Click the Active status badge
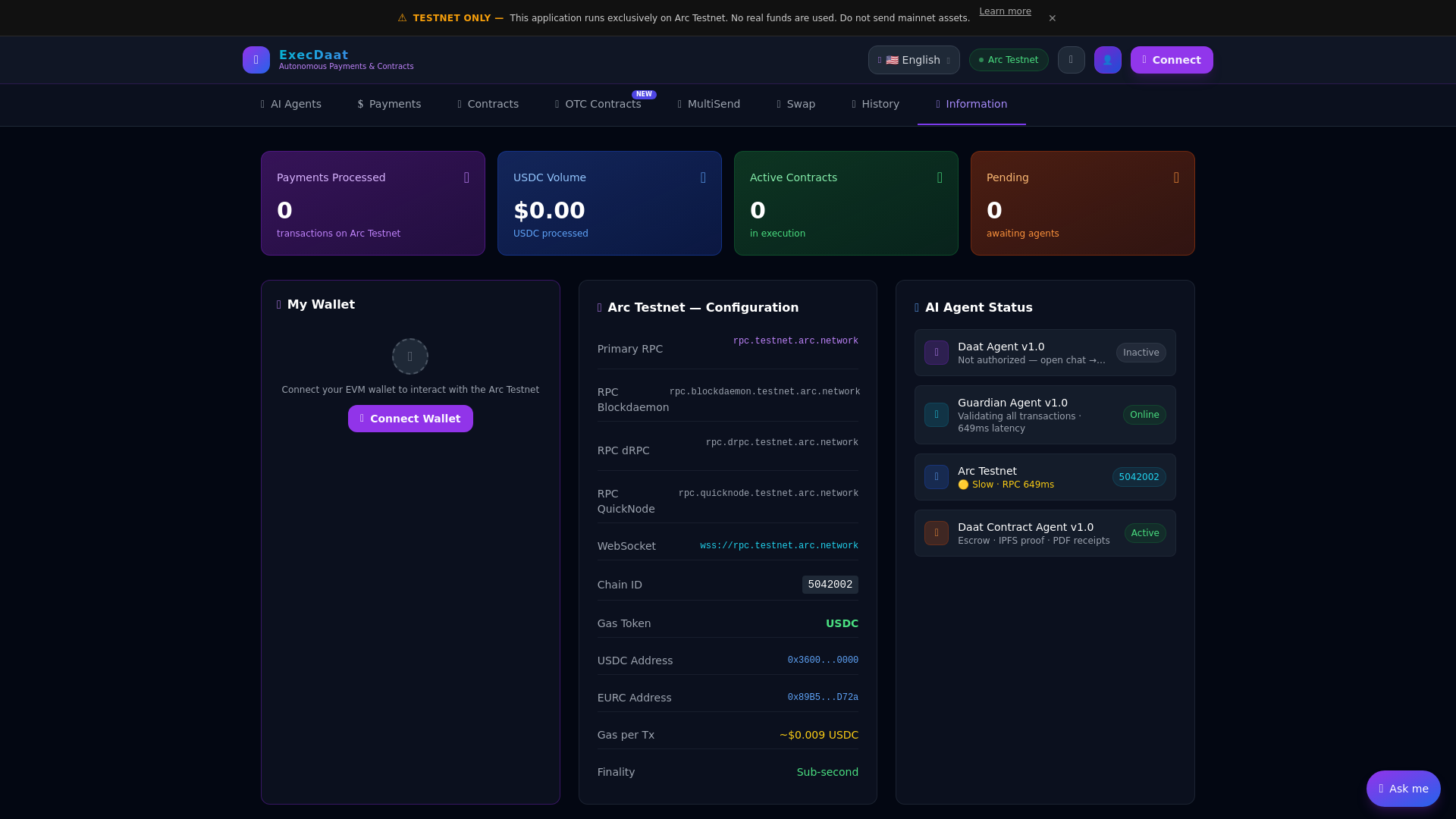The width and height of the screenshot is (1456, 819). (1145, 533)
